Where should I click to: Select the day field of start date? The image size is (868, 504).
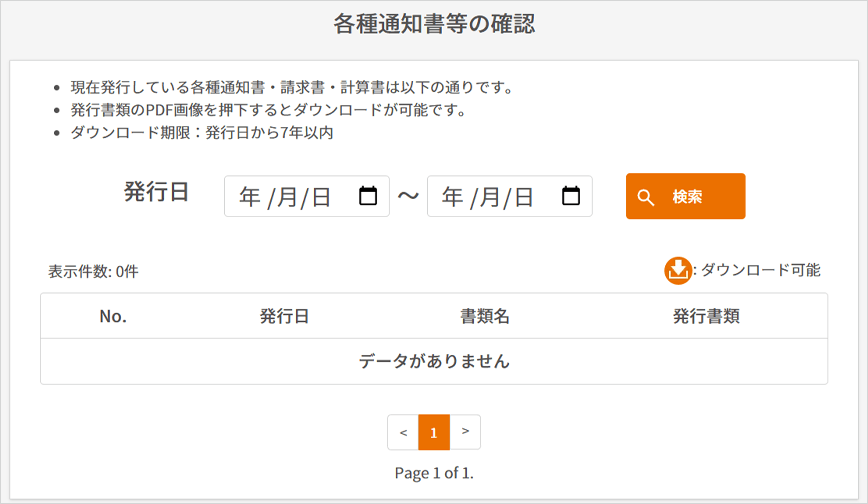click(x=320, y=197)
